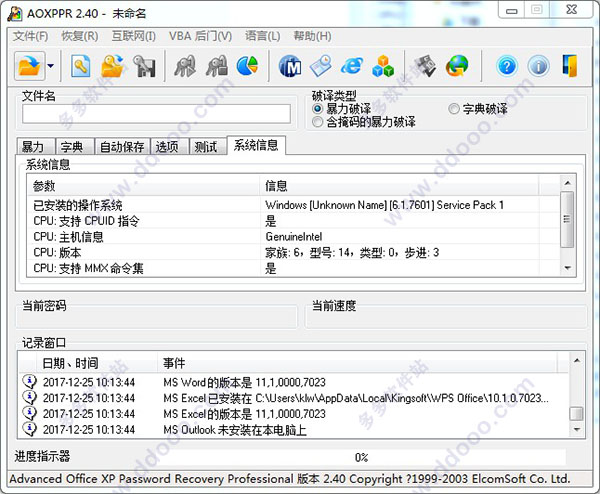
Task: Click the checkmark sheet toolbar icon
Action: click(425, 66)
